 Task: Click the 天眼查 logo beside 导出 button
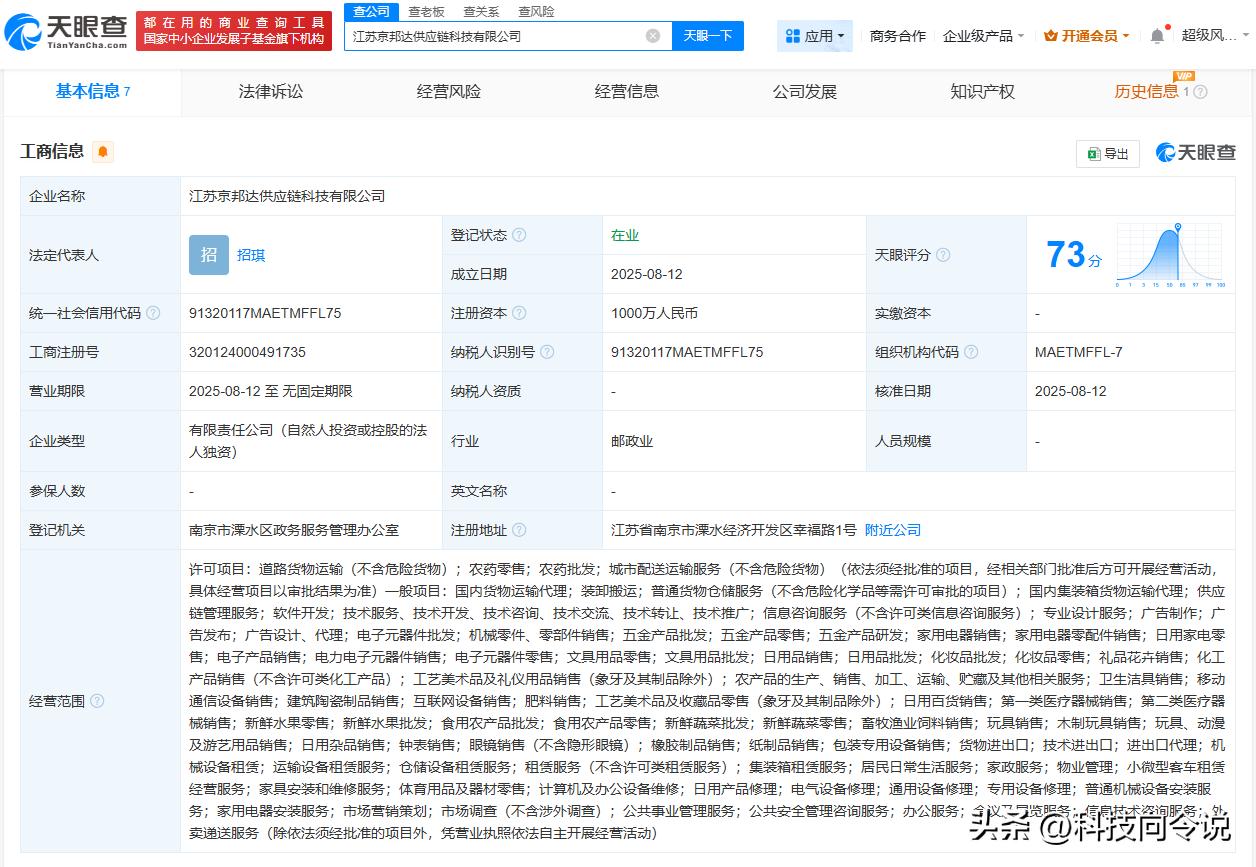1196,152
